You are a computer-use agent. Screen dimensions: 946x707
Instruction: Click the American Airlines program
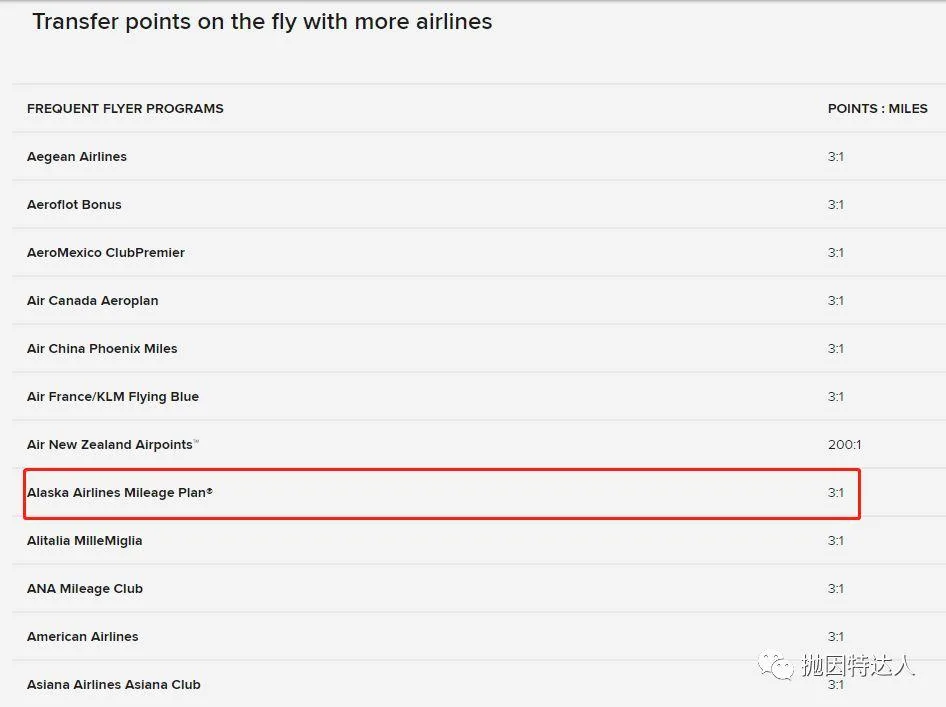tap(83, 637)
